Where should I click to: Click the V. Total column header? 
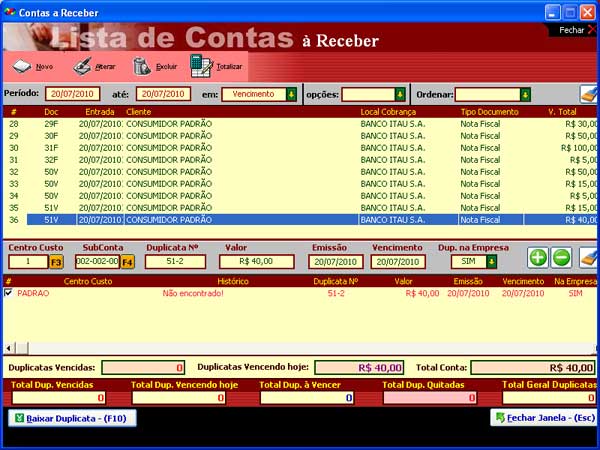[562, 112]
